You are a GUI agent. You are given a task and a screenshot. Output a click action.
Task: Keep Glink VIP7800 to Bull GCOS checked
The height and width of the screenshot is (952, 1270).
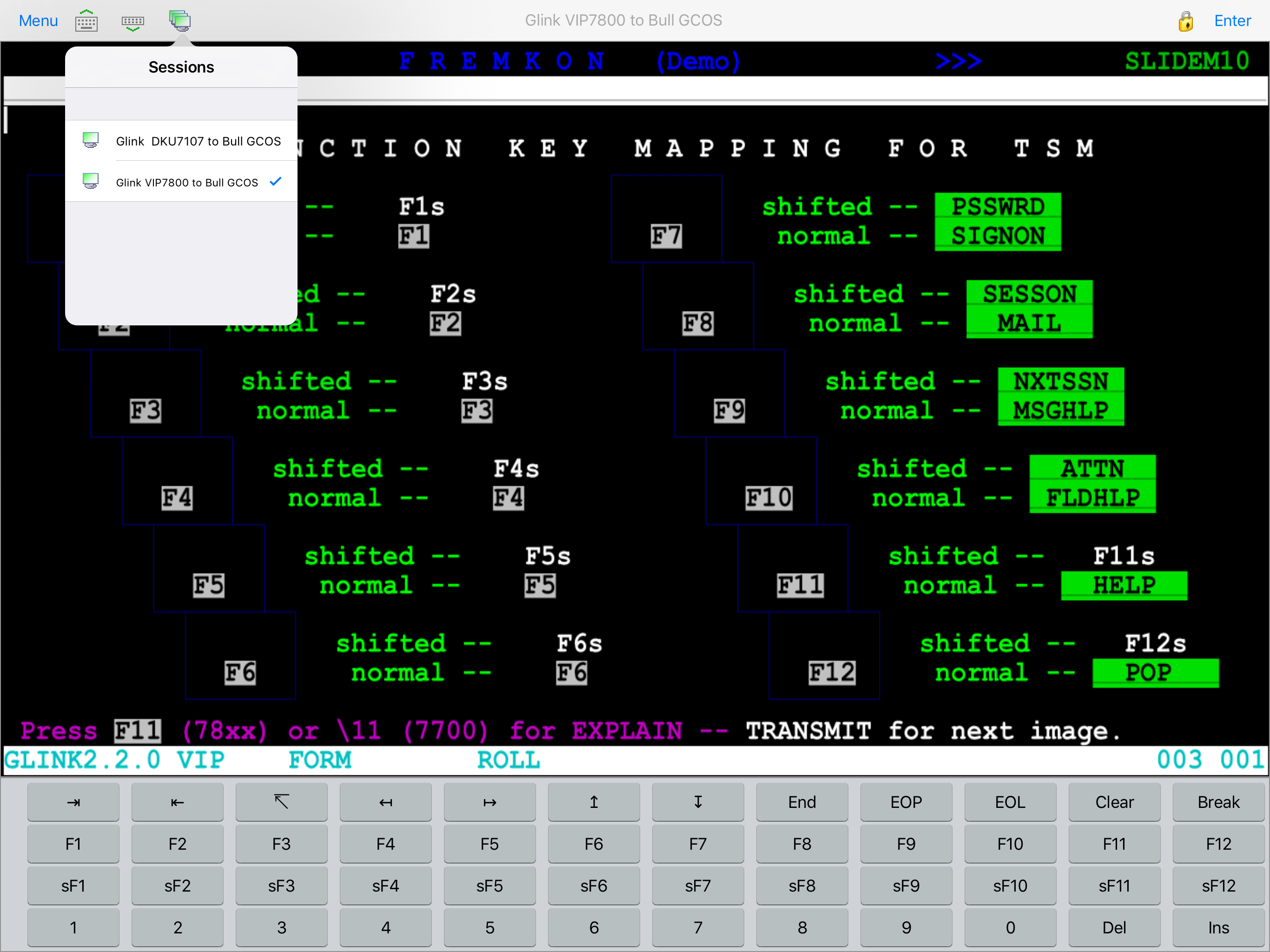click(186, 182)
